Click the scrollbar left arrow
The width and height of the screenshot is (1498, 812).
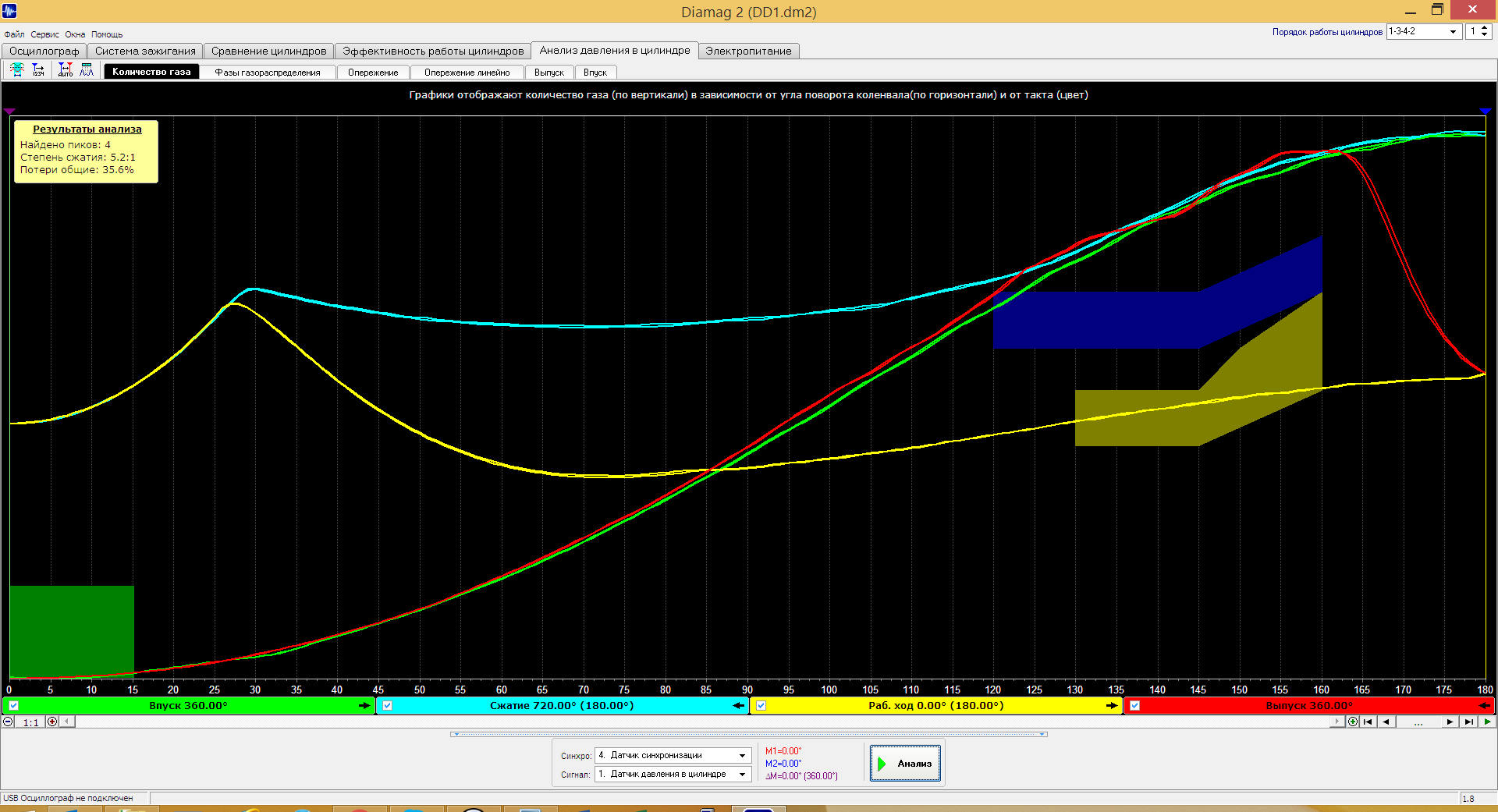pyautogui.click(x=67, y=722)
